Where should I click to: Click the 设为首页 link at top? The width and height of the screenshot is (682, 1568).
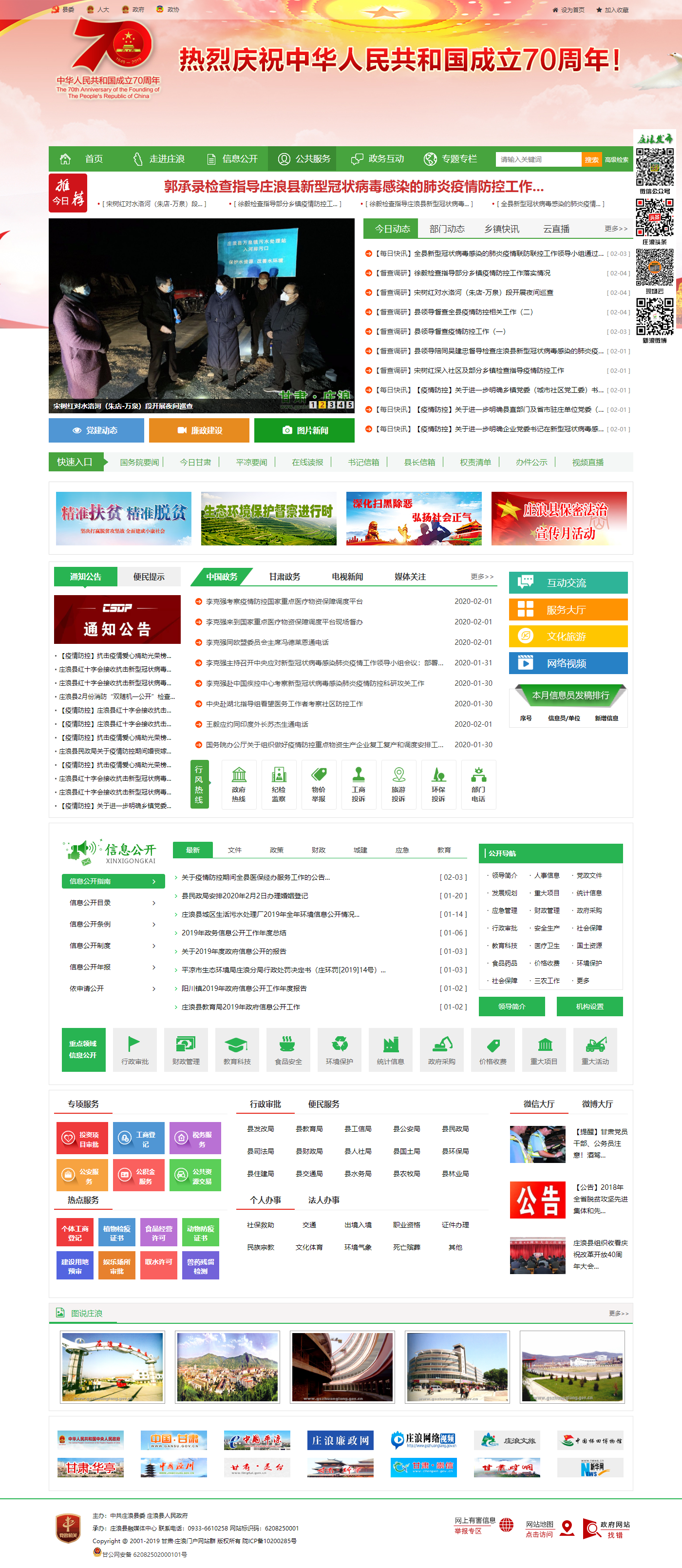click(568, 10)
